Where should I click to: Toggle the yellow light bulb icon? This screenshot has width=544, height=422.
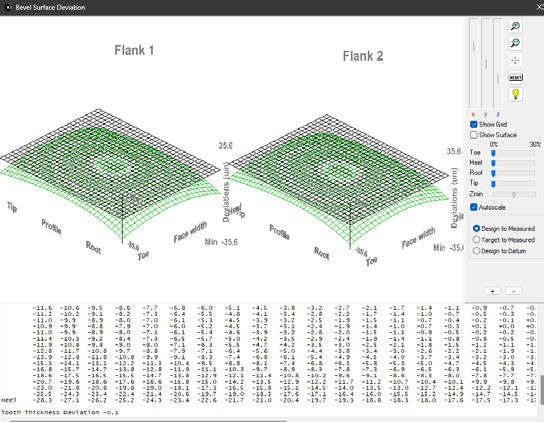pyautogui.click(x=515, y=94)
